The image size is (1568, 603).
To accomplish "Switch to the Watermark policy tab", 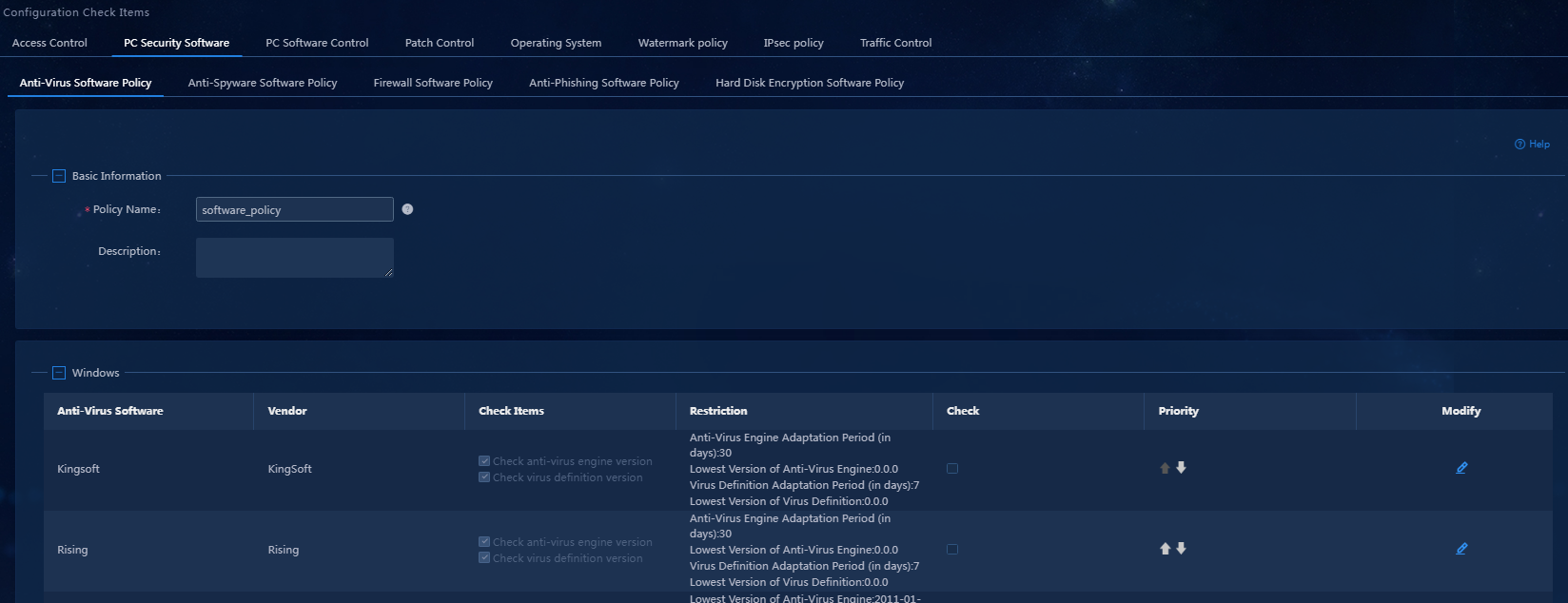I will [x=683, y=43].
